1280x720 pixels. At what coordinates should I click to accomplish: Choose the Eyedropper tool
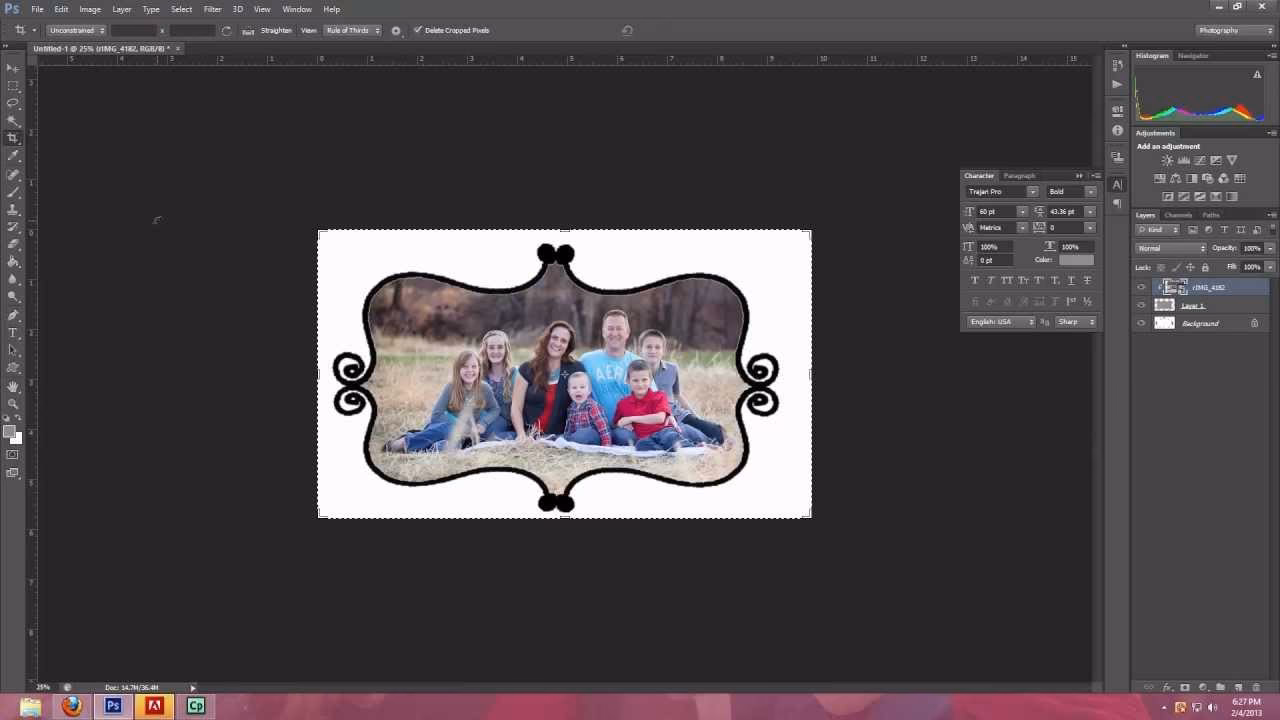point(12,155)
